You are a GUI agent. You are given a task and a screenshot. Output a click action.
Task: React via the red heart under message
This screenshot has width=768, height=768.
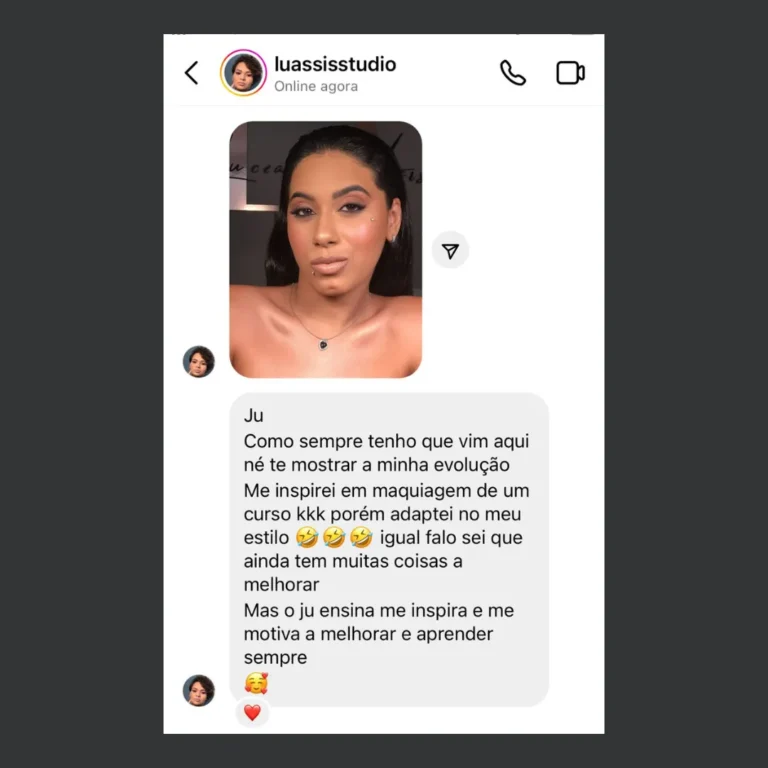pos(252,713)
